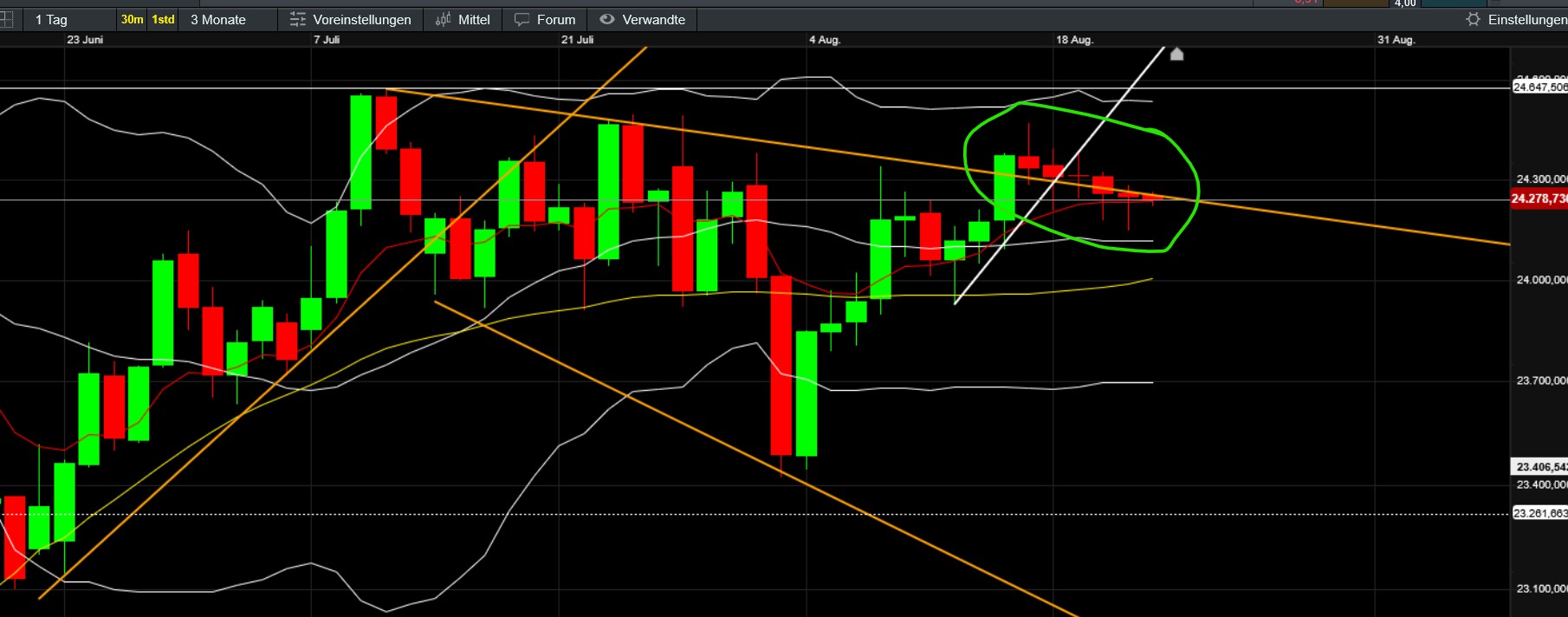The image size is (1568, 617).
Task: Click the '31 Aug.' date axis label
Action: 1396,40
